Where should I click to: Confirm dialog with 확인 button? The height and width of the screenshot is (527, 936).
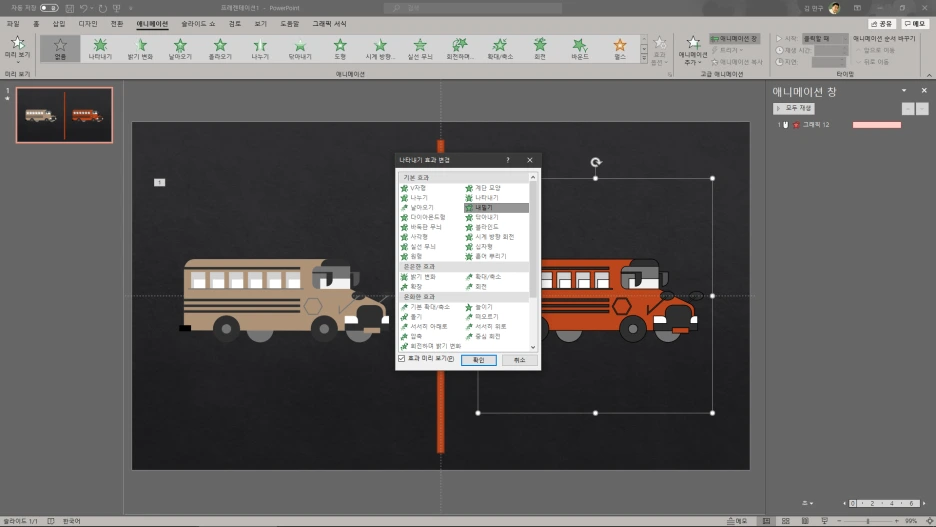(x=479, y=360)
